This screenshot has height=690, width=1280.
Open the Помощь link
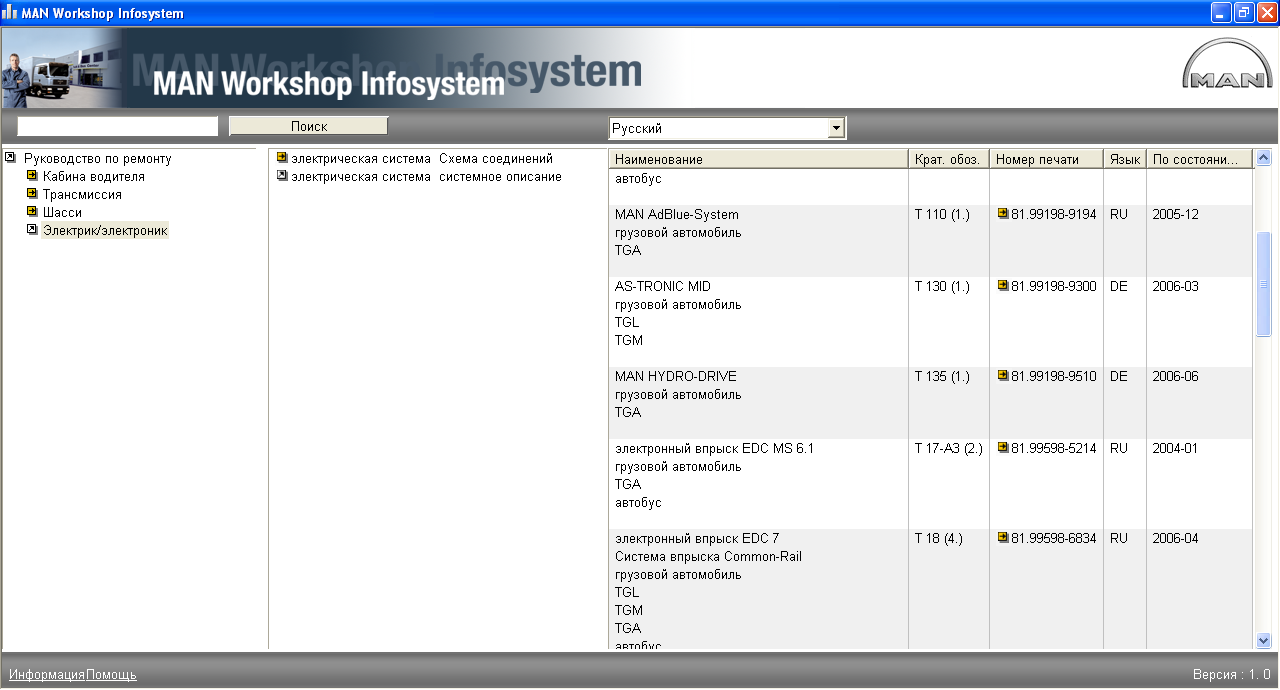pos(111,674)
